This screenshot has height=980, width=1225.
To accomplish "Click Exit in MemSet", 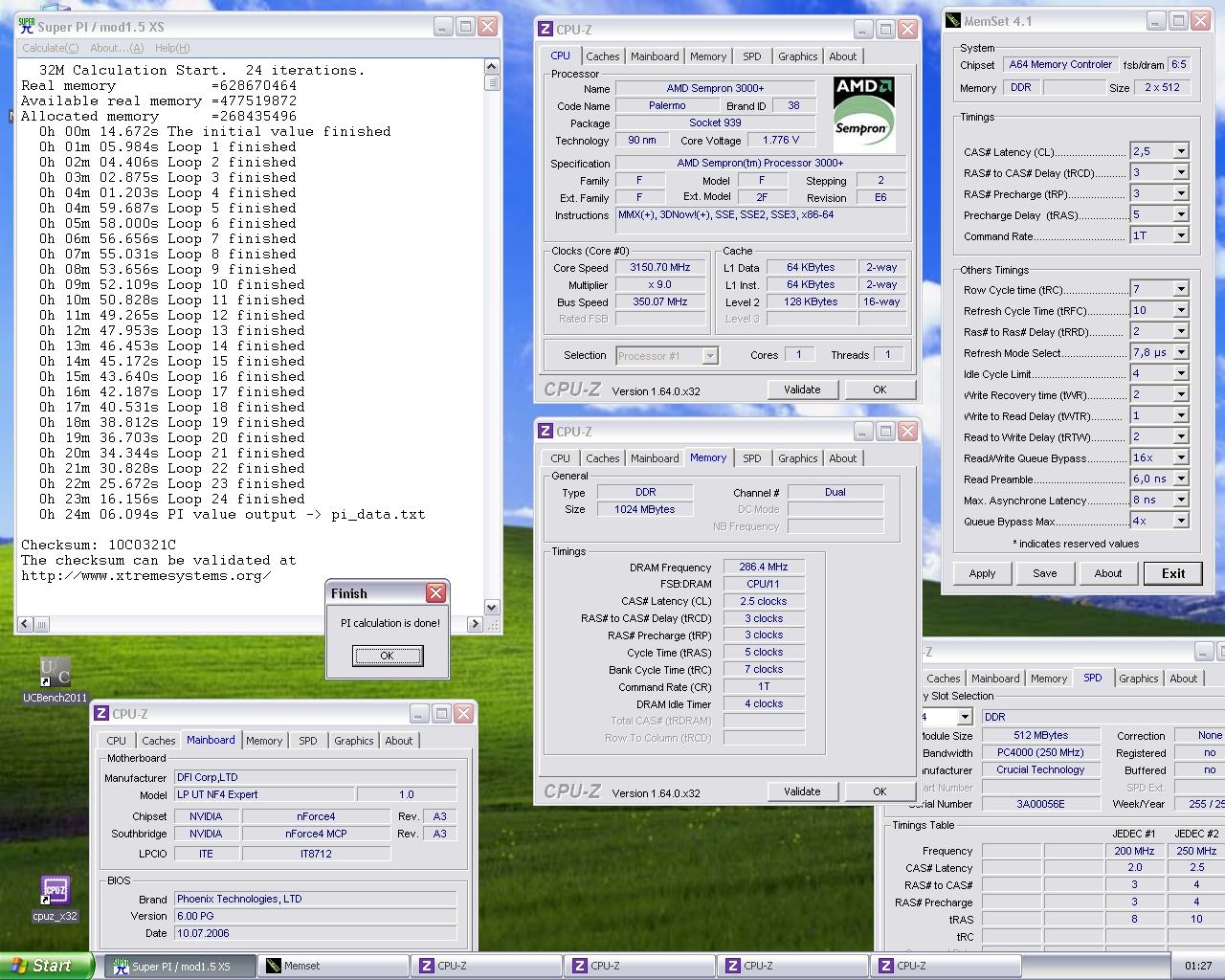I will pyautogui.click(x=1173, y=573).
